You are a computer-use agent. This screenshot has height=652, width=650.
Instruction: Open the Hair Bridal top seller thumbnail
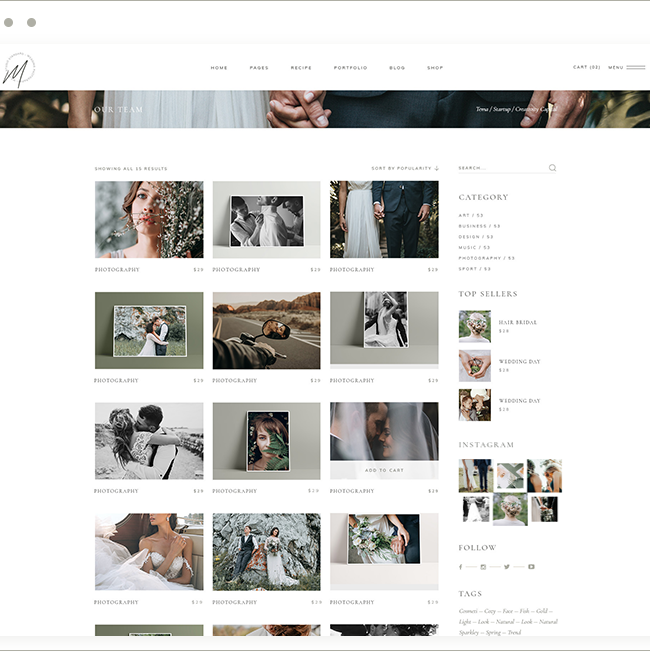click(x=474, y=326)
